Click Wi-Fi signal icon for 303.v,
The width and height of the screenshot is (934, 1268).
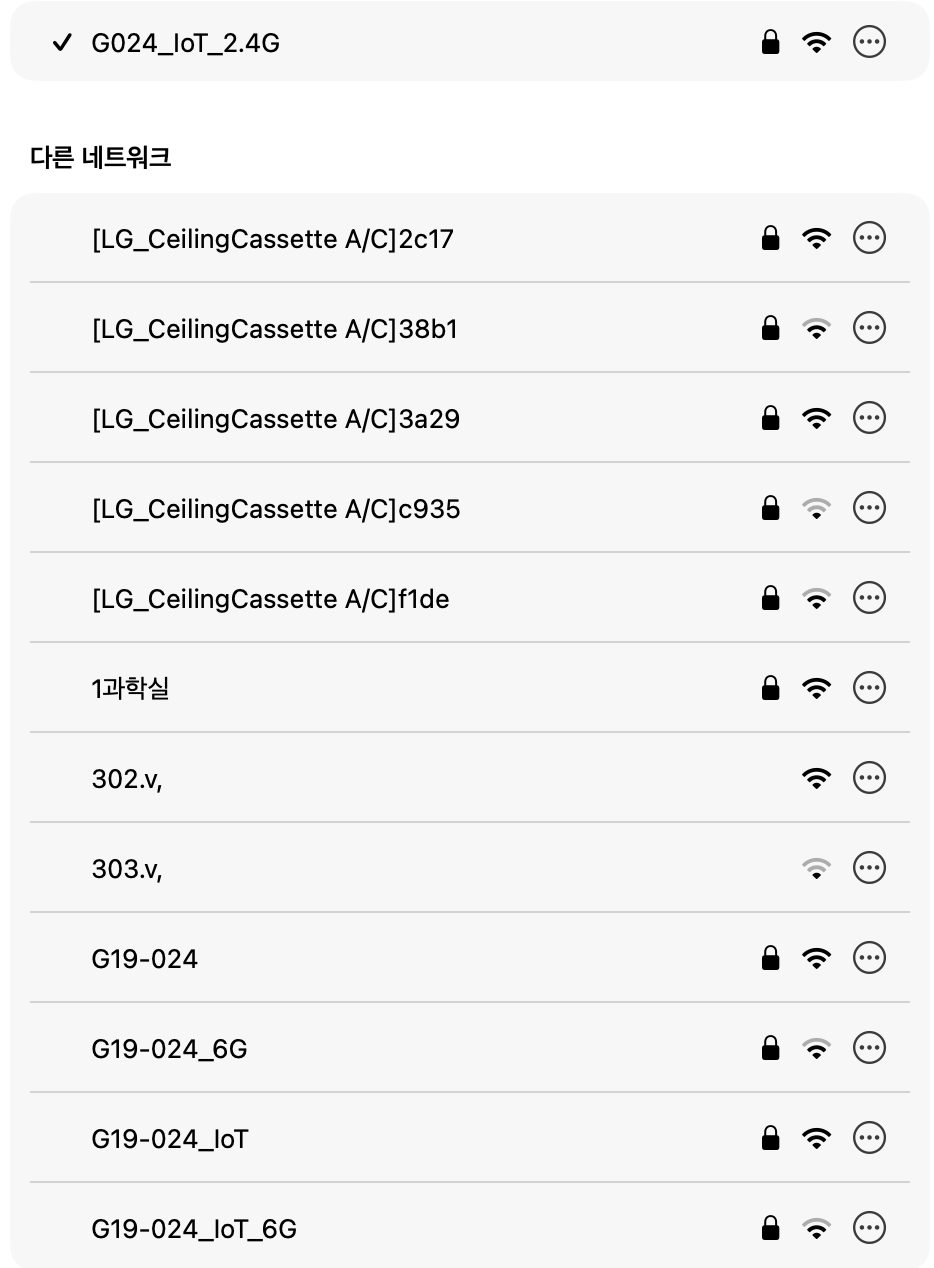tap(817, 868)
